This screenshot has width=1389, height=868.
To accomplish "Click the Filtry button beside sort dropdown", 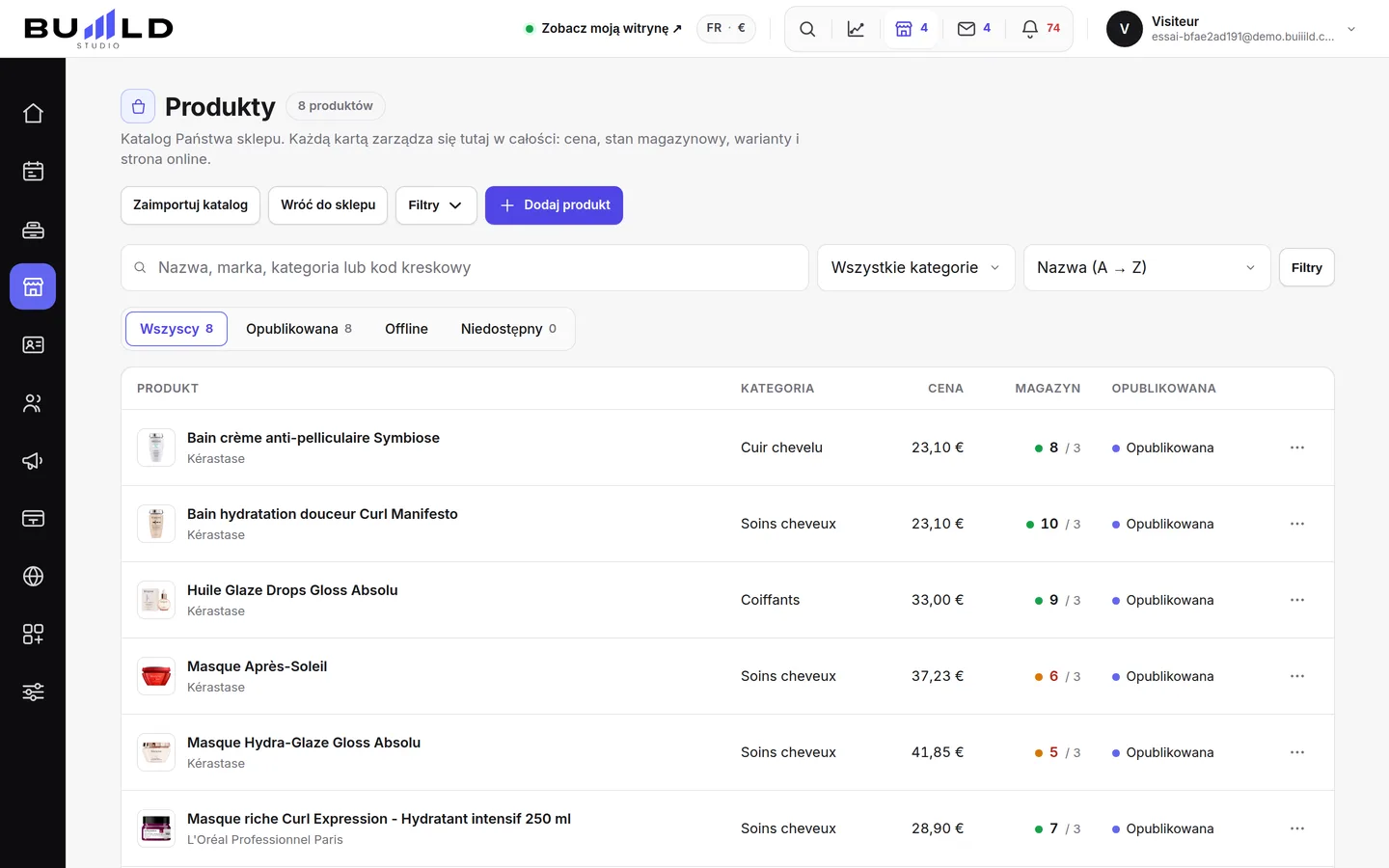I will (x=1307, y=268).
